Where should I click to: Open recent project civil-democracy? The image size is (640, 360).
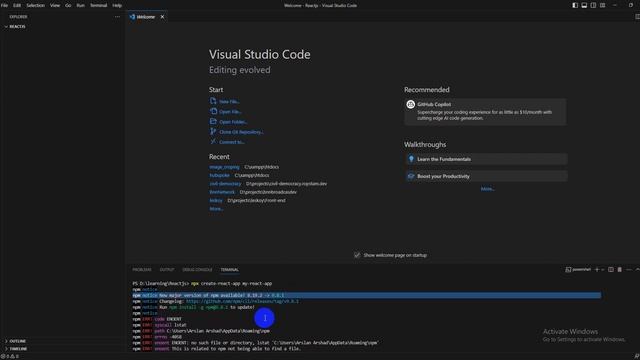coord(225,184)
